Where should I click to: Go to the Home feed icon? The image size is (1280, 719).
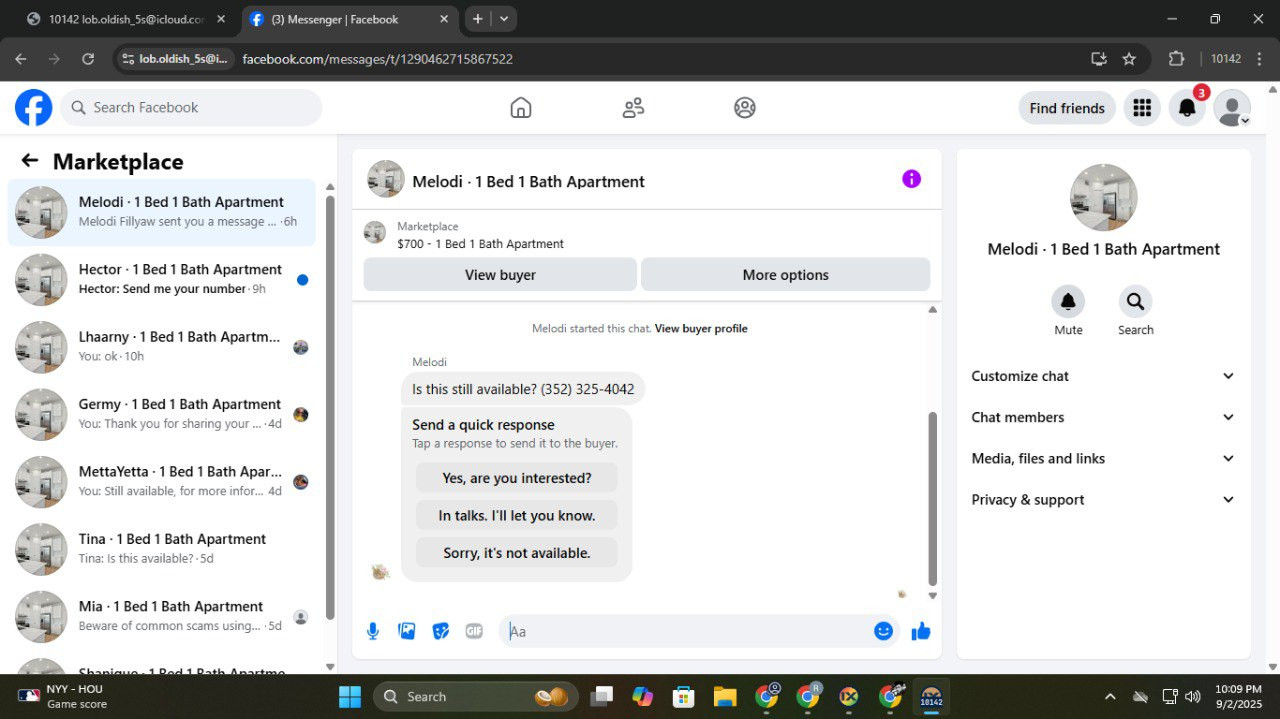pos(521,108)
